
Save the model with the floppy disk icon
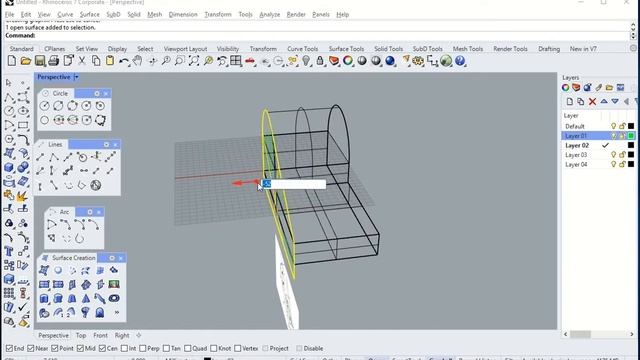click(40, 61)
